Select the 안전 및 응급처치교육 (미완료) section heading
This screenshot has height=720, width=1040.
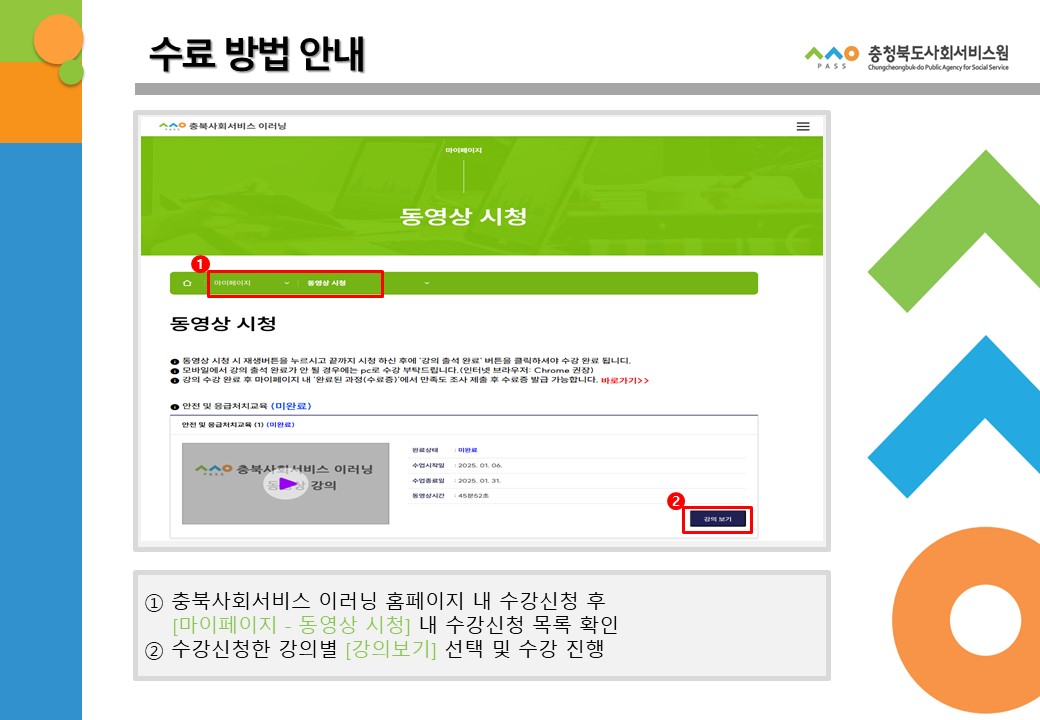pyautogui.click(x=241, y=406)
